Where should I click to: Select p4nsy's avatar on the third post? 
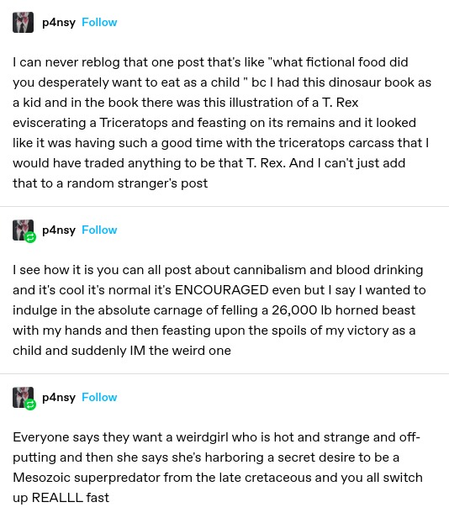coord(23,397)
